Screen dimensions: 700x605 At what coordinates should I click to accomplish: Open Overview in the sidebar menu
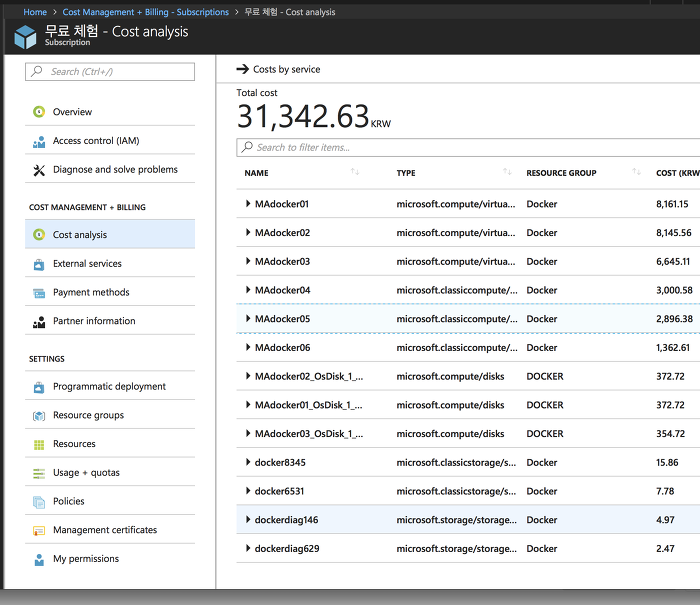110,112
